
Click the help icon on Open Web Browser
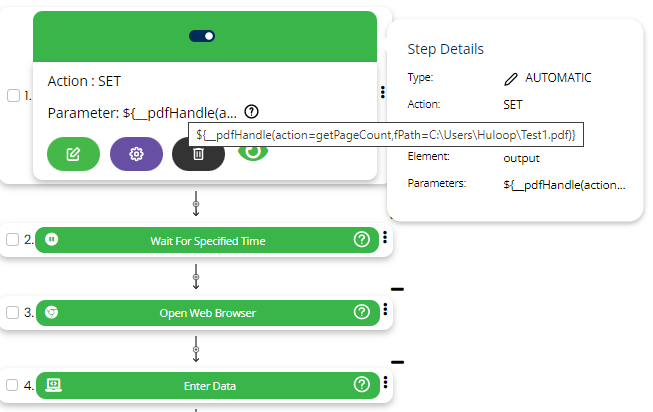(x=362, y=312)
